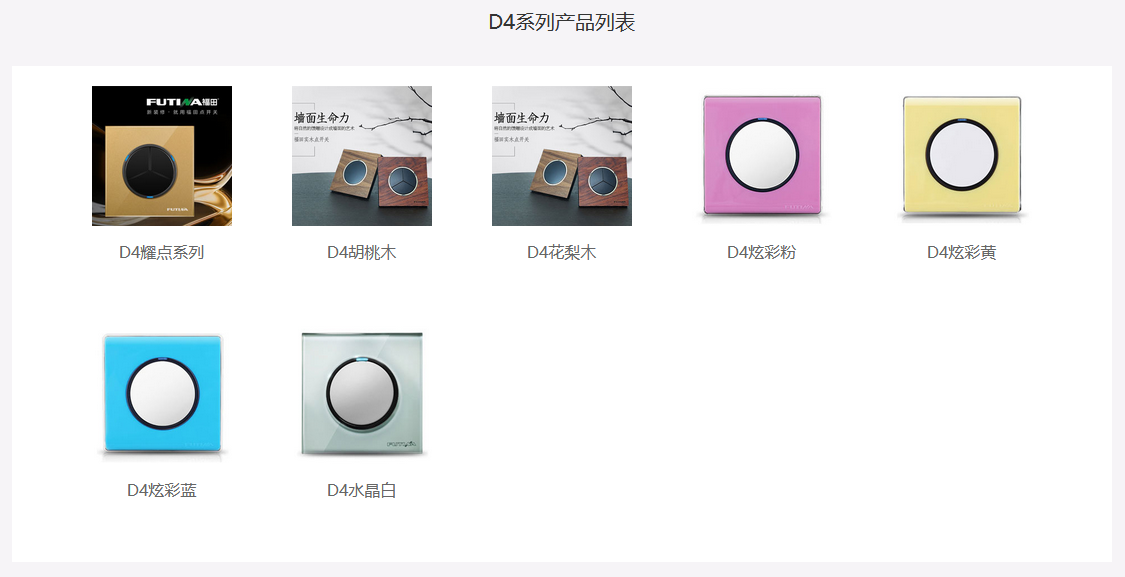The width and height of the screenshot is (1125, 577).
Task: Select the D4花梨木 product thumbnail
Action: pos(562,156)
